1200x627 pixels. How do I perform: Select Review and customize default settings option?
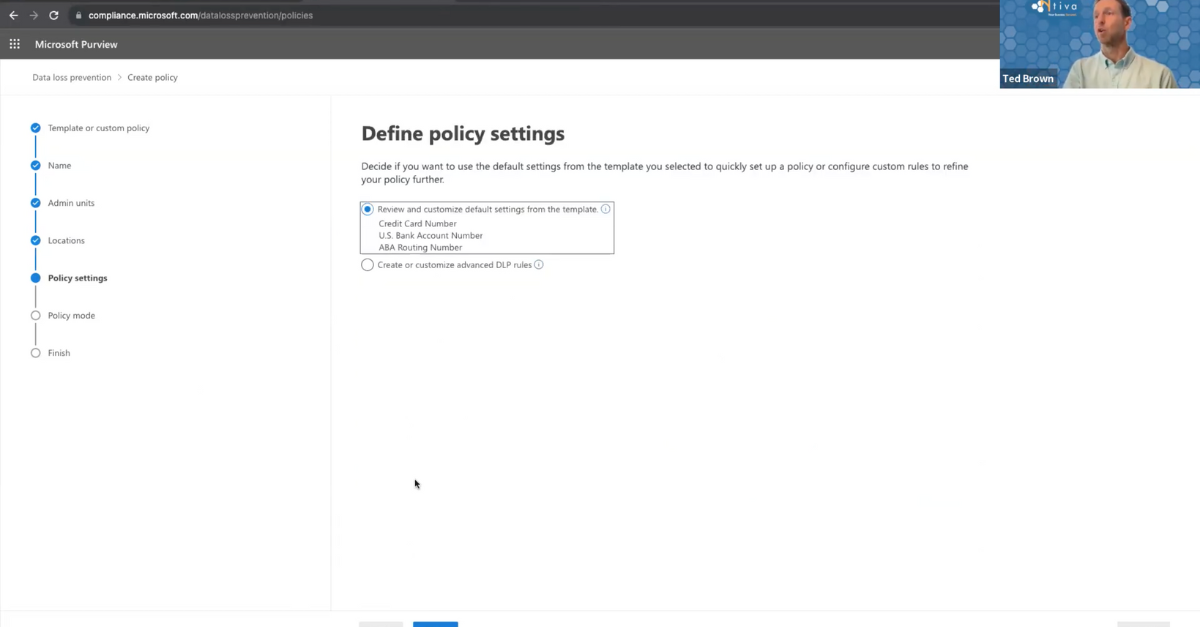(368, 209)
